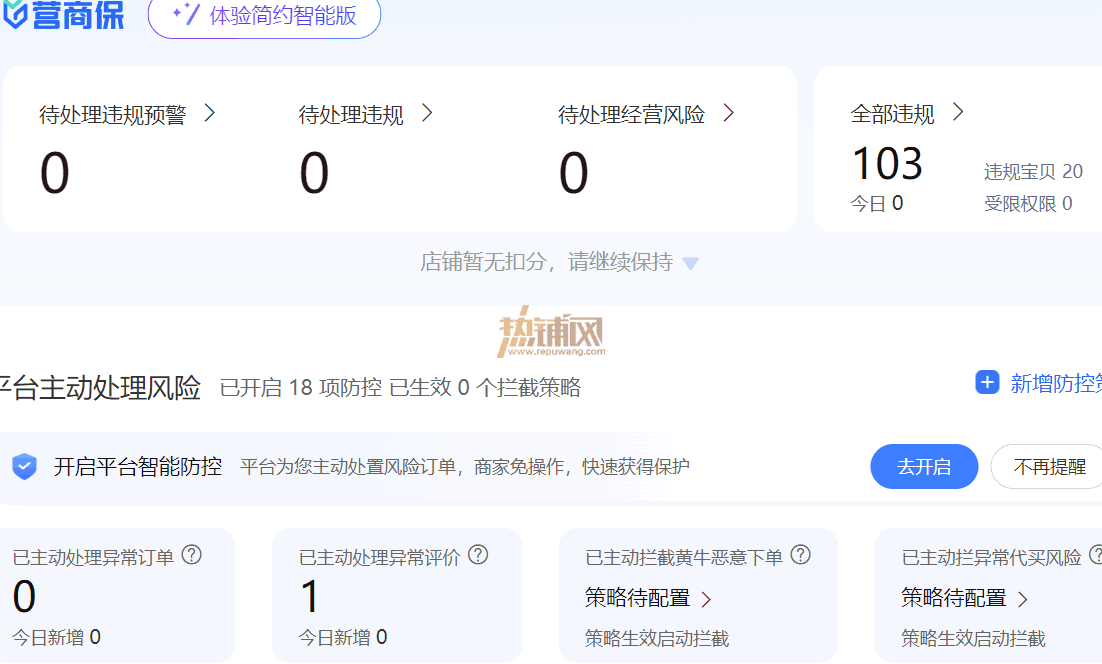
Task: Click the sparkle icon in 体验简约智能版
Action: coord(186,13)
